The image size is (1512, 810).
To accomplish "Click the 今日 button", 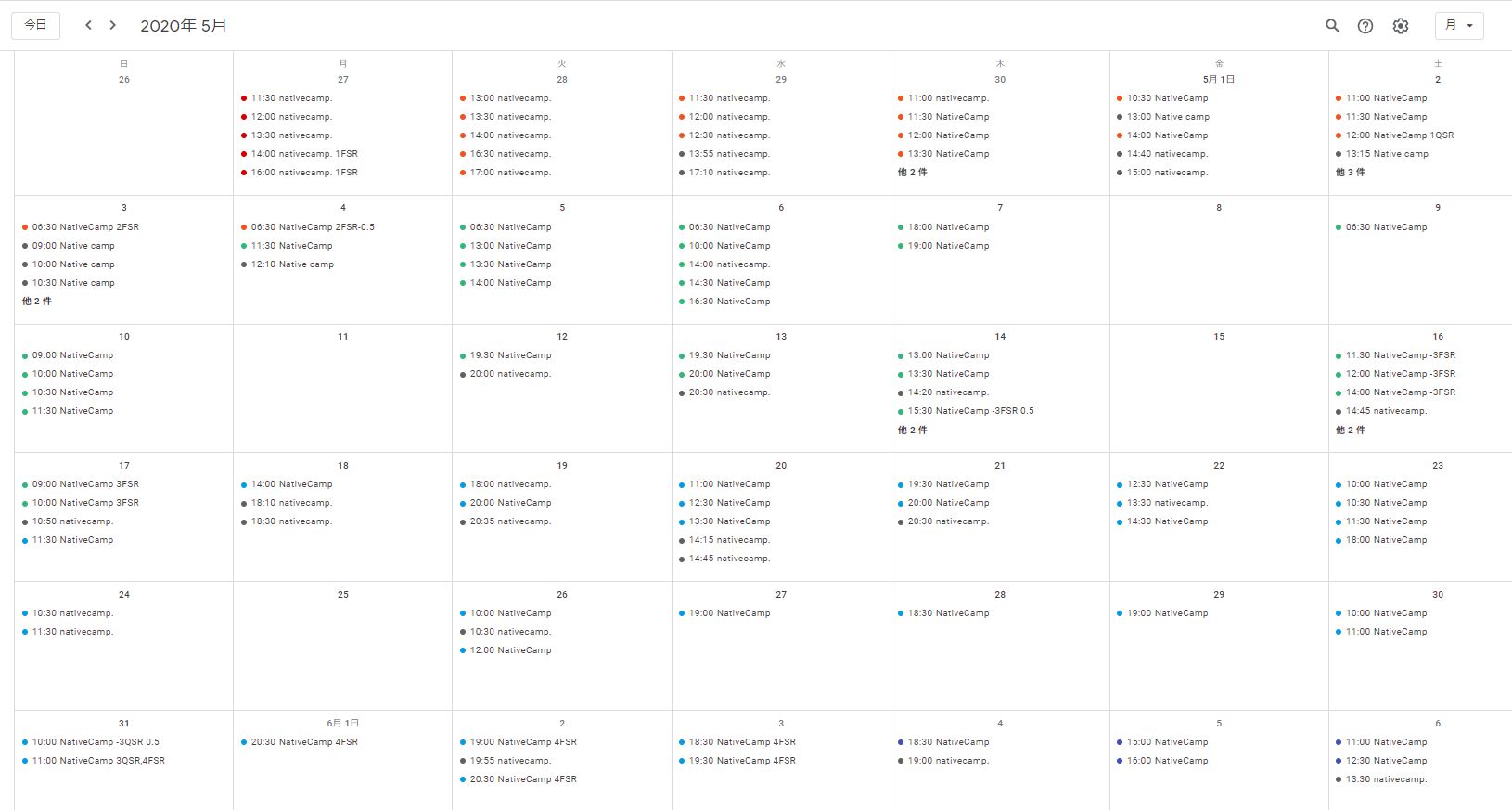I will coord(35,25).
